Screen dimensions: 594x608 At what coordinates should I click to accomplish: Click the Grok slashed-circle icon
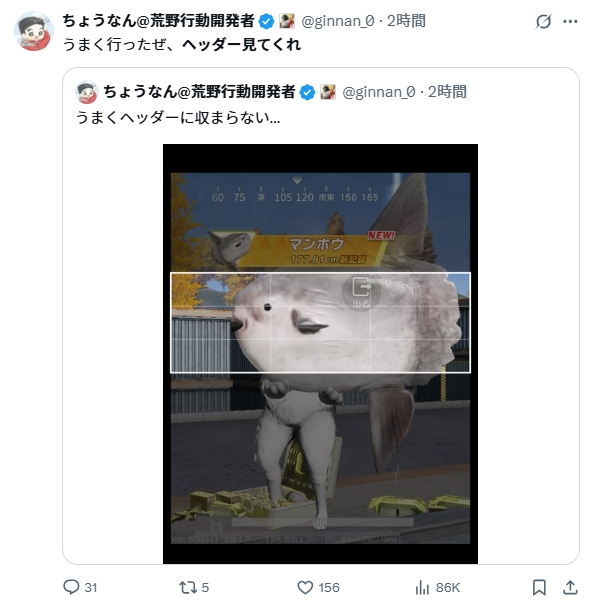click(543, 21)
